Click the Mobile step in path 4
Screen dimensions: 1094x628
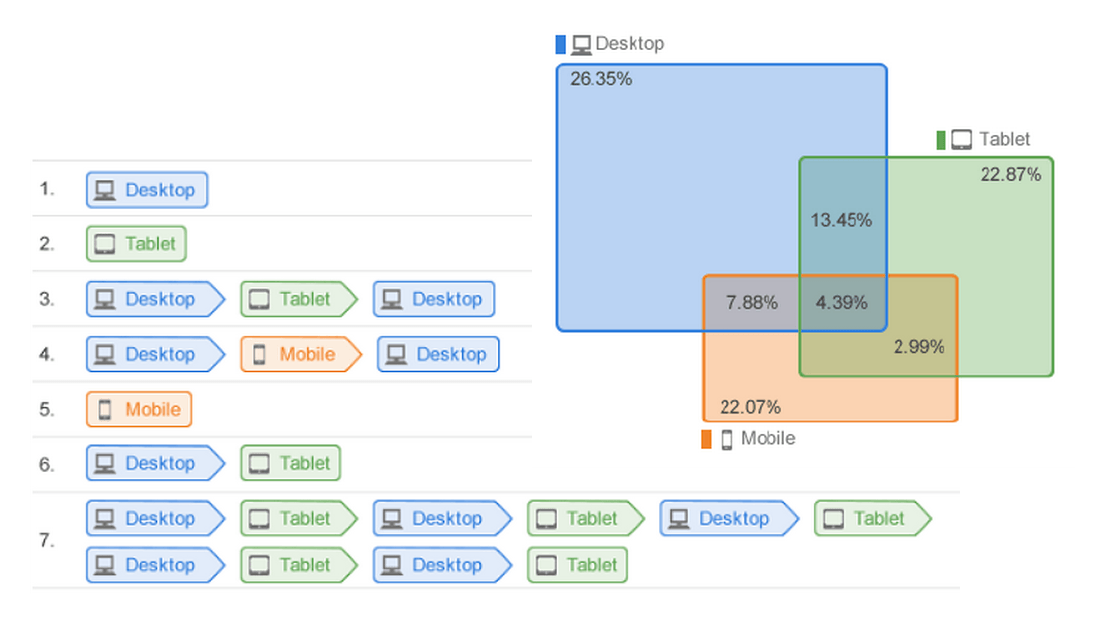300,354
